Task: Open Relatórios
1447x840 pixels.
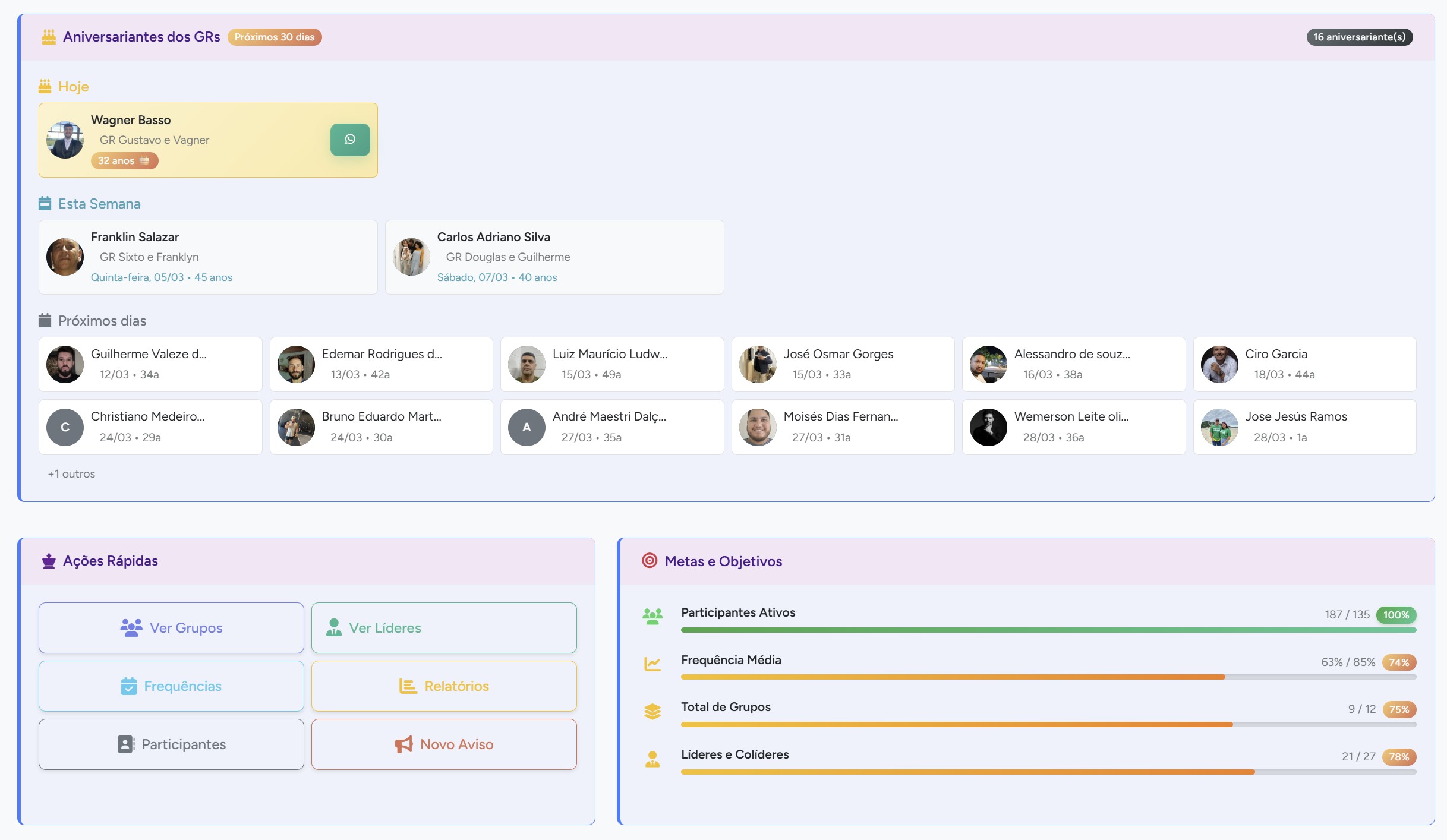Action: point(443,686)
